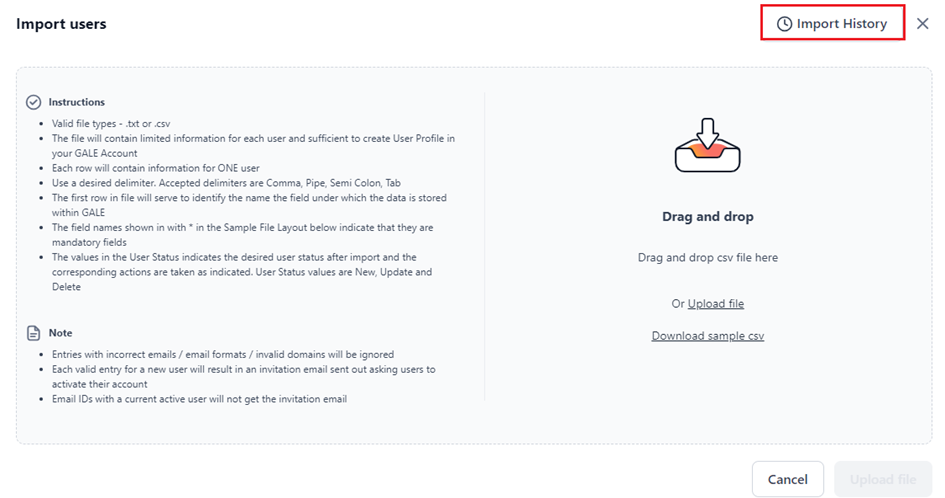Click the 'Use a desired delimiter' instruction
The width and height of the screenshot is (945, 498).
[x=226, y=183]
